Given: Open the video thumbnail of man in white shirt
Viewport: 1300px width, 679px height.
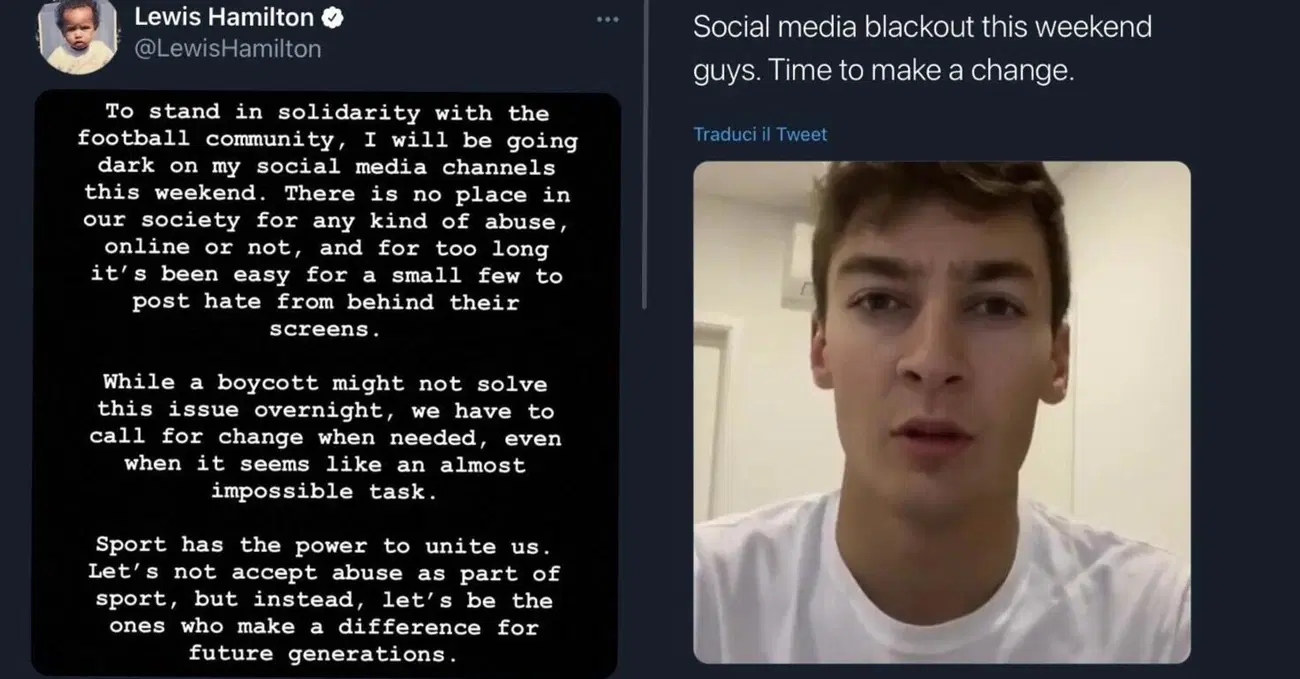Looking at the screenshot, I should point(941,411).
